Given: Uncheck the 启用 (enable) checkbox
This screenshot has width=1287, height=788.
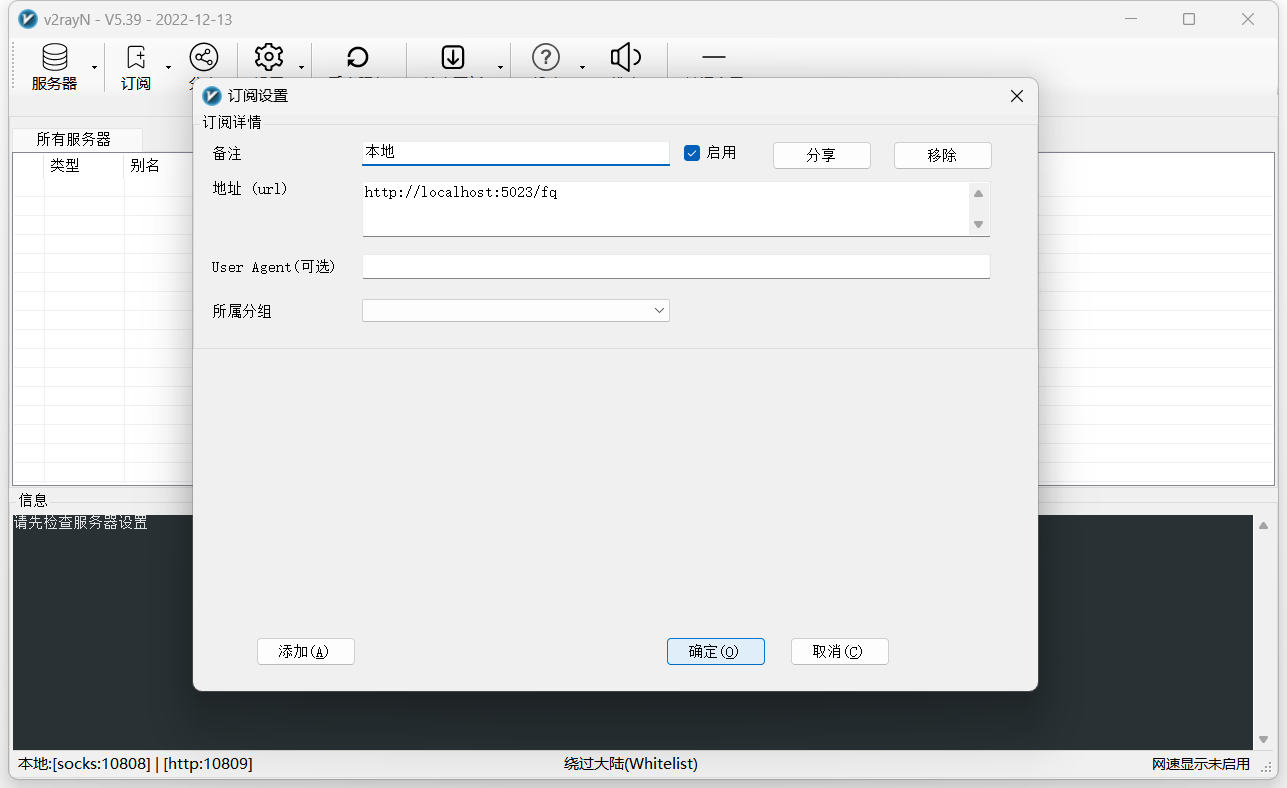Looking at the screenshot, I should coord(691,153).
